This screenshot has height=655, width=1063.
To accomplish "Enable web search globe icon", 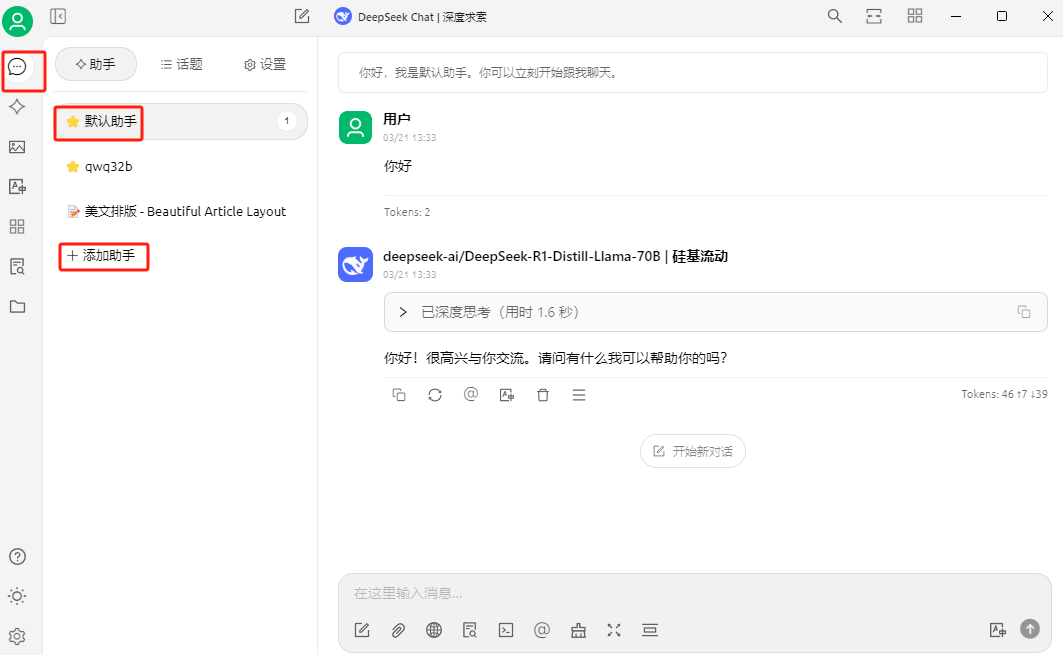I will [434, 630].
